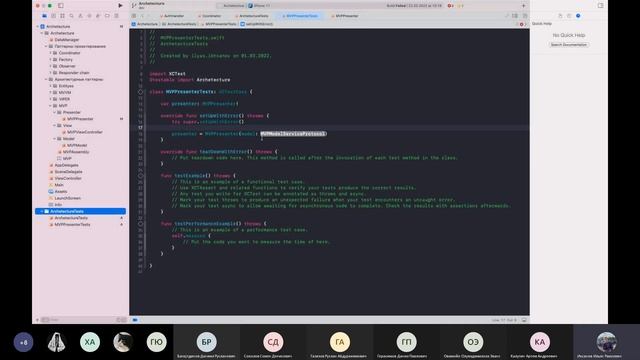Click the setUpWithError breadcrumb in the jump bar
Image resolution: width=640 pixels, height=360 pixels.
257,24
